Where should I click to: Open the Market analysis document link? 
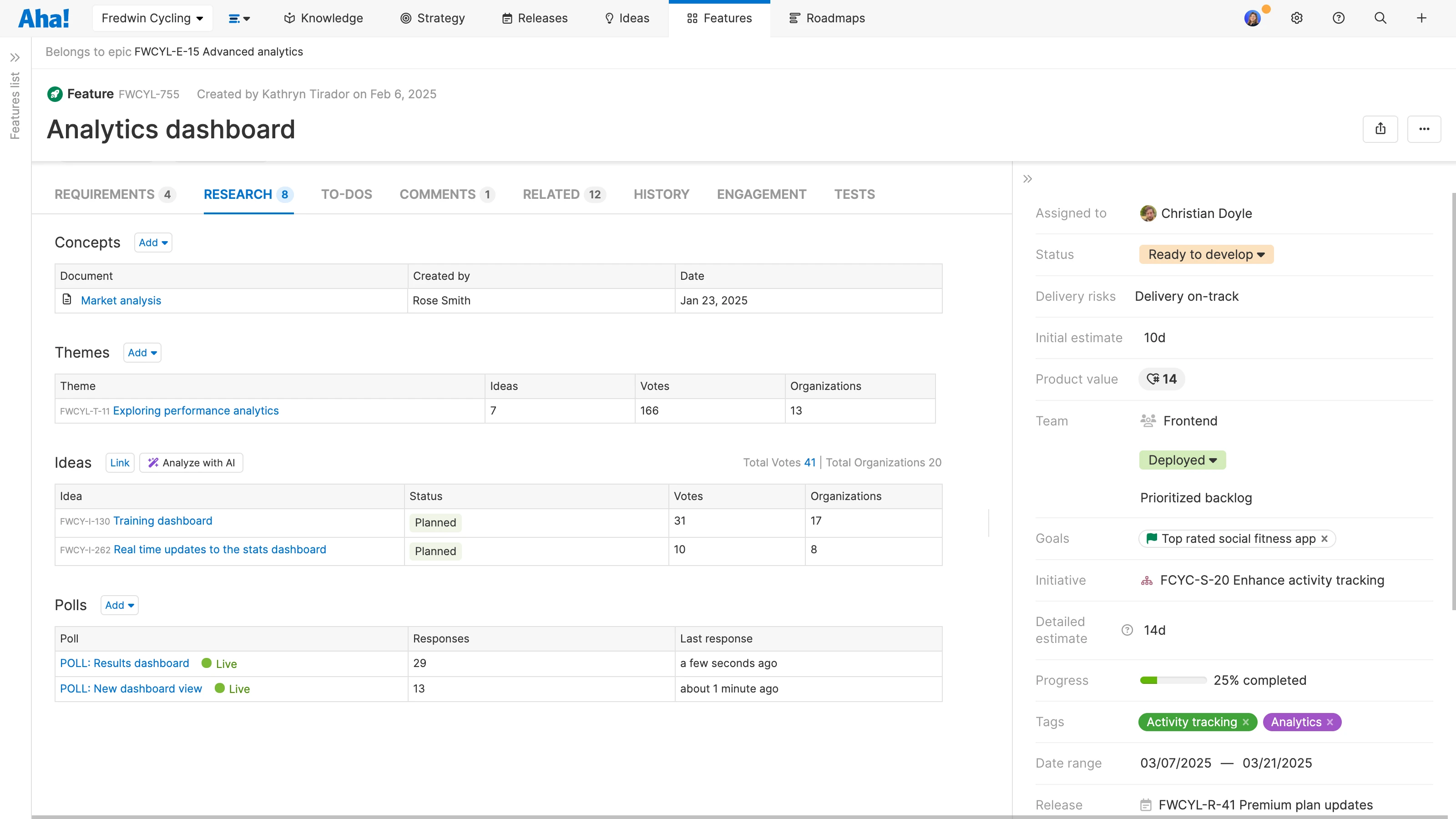click(121, 300)
